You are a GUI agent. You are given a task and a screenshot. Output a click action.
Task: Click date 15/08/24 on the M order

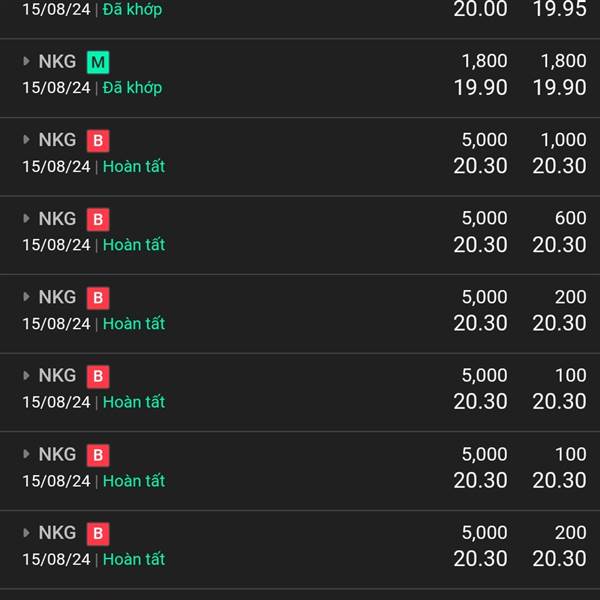56,88
